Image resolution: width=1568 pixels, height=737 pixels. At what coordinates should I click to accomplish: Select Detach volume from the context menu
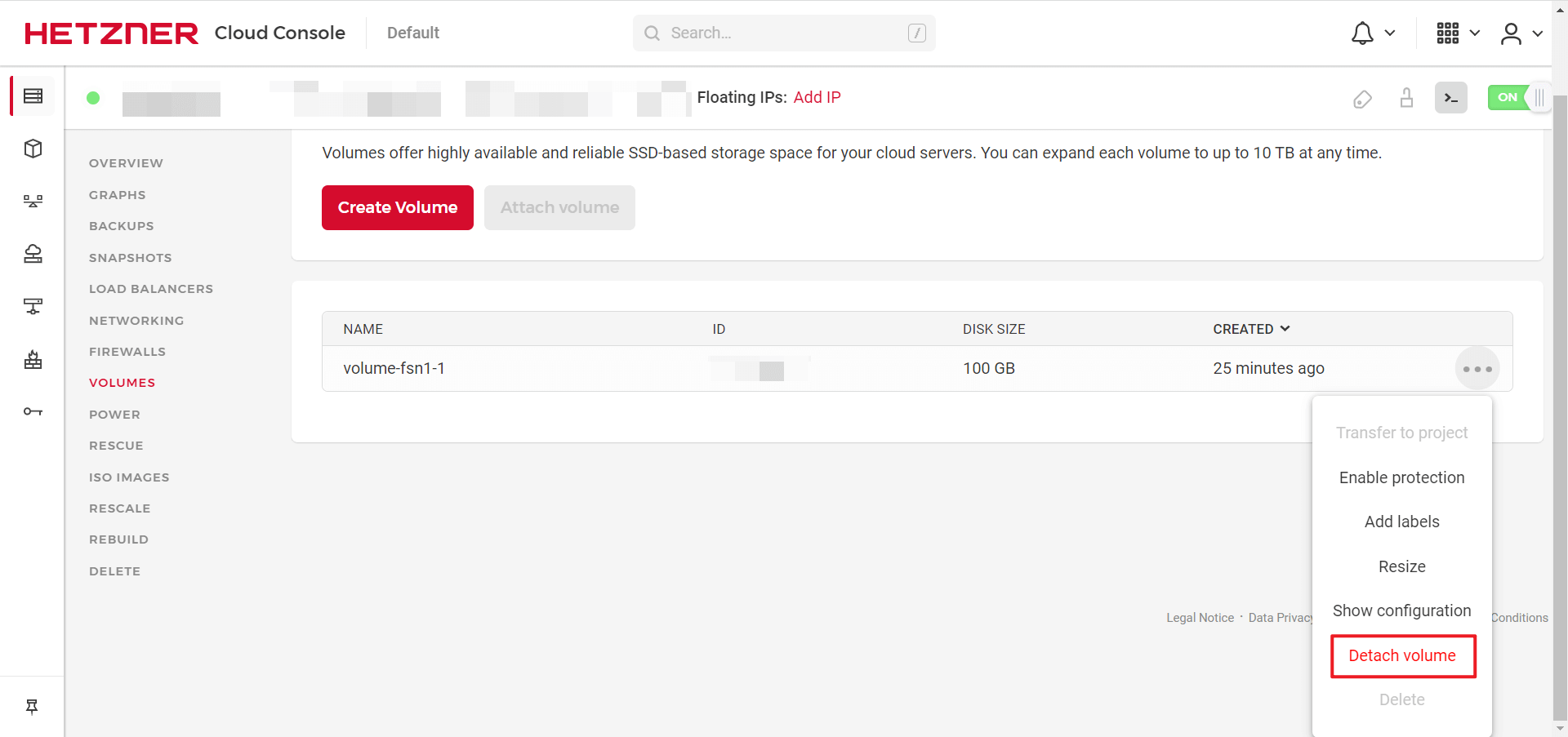point(1402,655)
